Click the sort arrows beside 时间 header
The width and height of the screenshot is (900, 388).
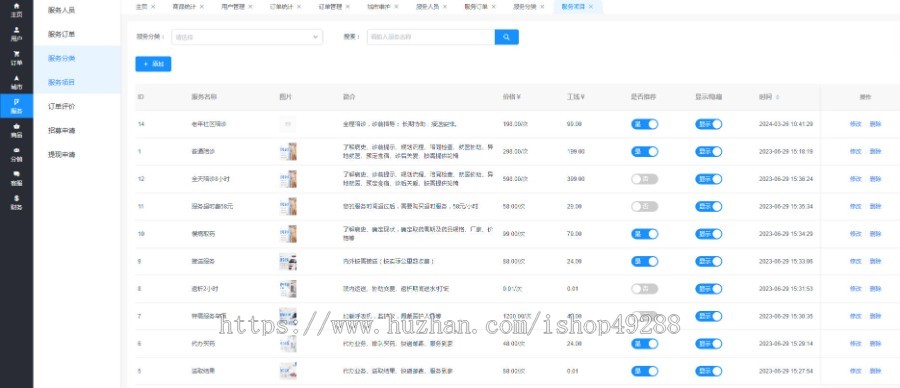click(x=777, y=97)
